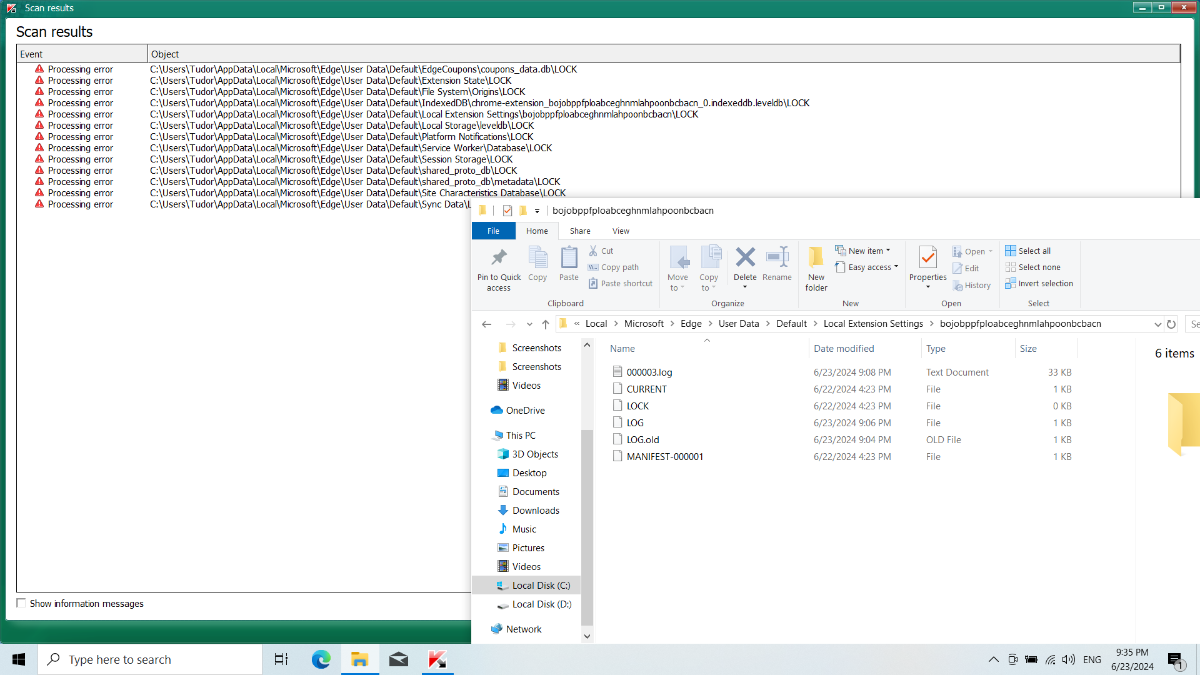The image size is (1200, 675).
Task: Refresh the current folder view
Action: tap(1171, 324)
